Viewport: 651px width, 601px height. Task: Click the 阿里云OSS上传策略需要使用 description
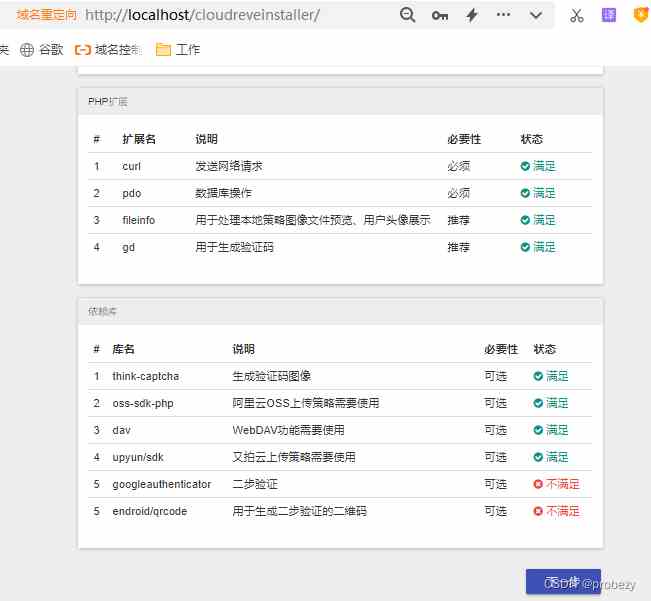(306, 403)
